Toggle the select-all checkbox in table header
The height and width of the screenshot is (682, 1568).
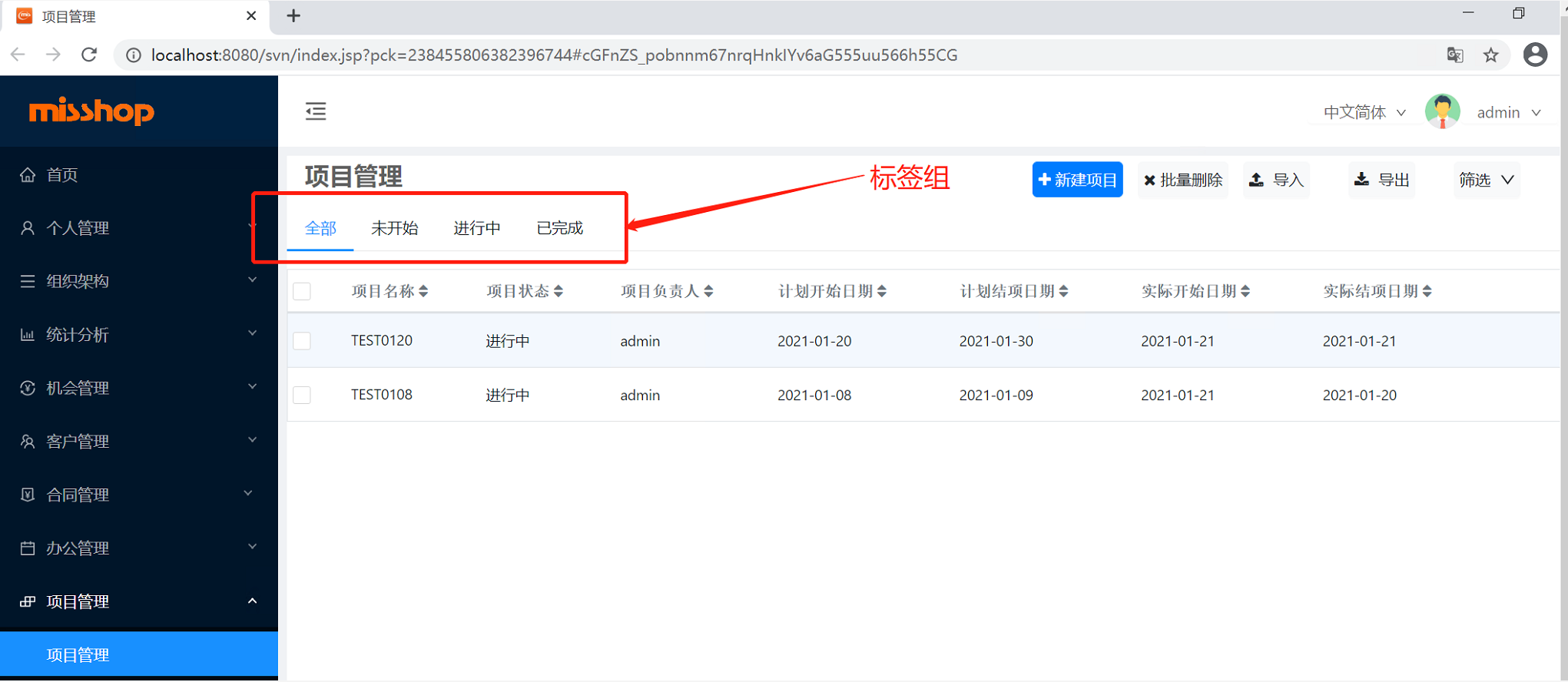pos(302,291)
